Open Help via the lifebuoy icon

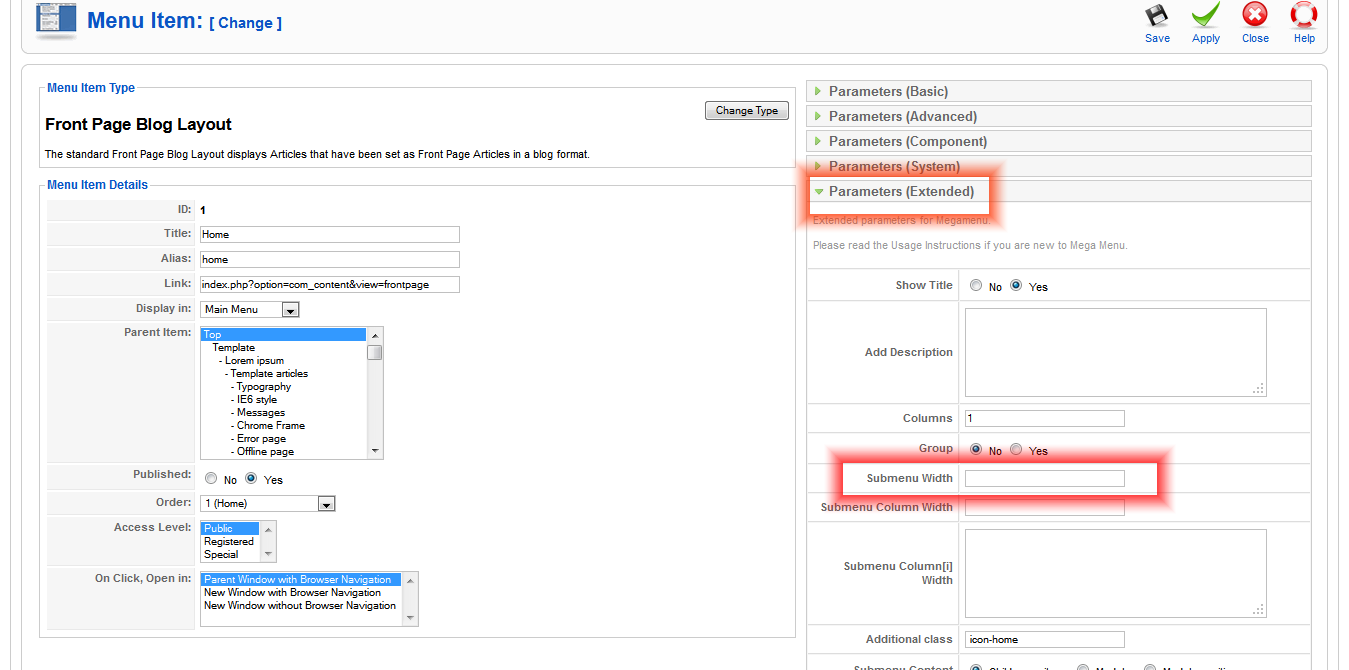1304,16
